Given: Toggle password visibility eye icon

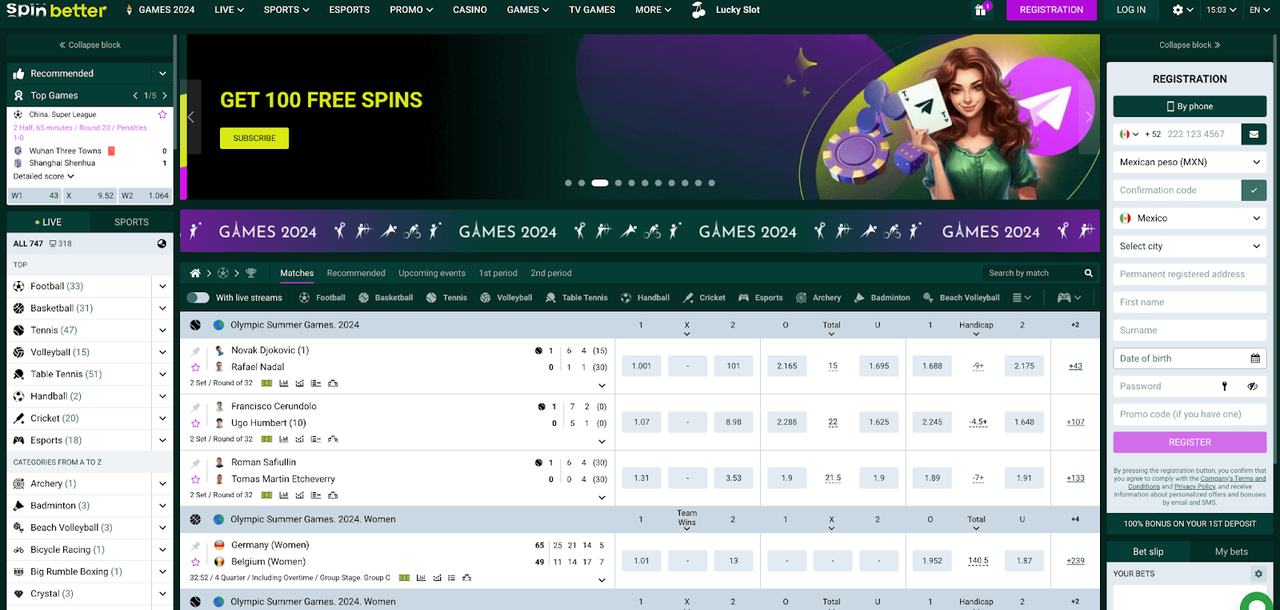Looking at the screenshot, I should click(1253, 386).
